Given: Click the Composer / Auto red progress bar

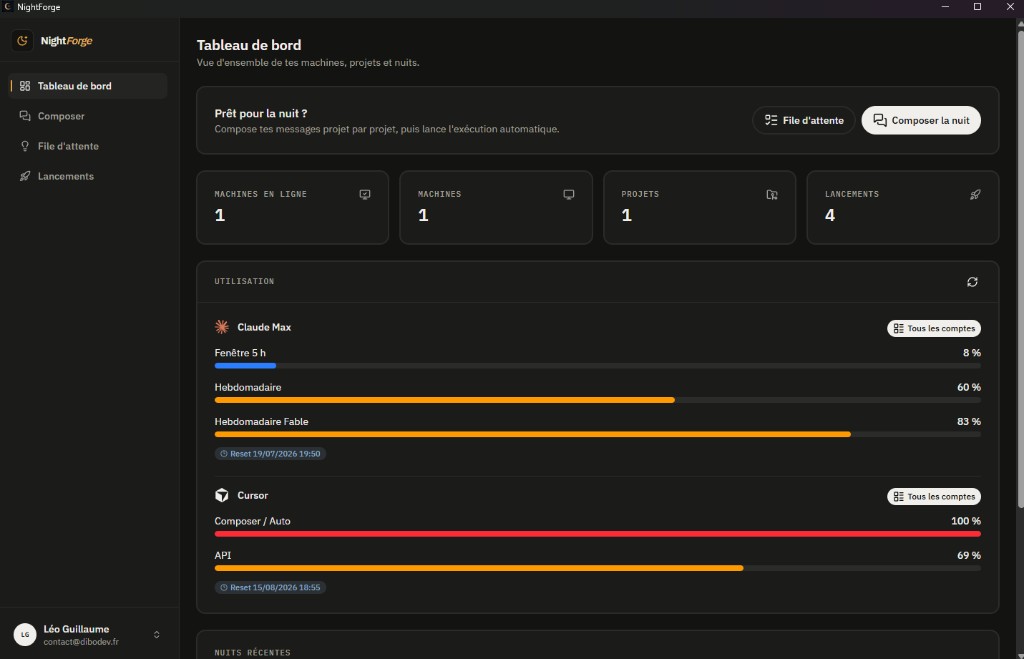Looking at the screenshot, I should point(598,534).
